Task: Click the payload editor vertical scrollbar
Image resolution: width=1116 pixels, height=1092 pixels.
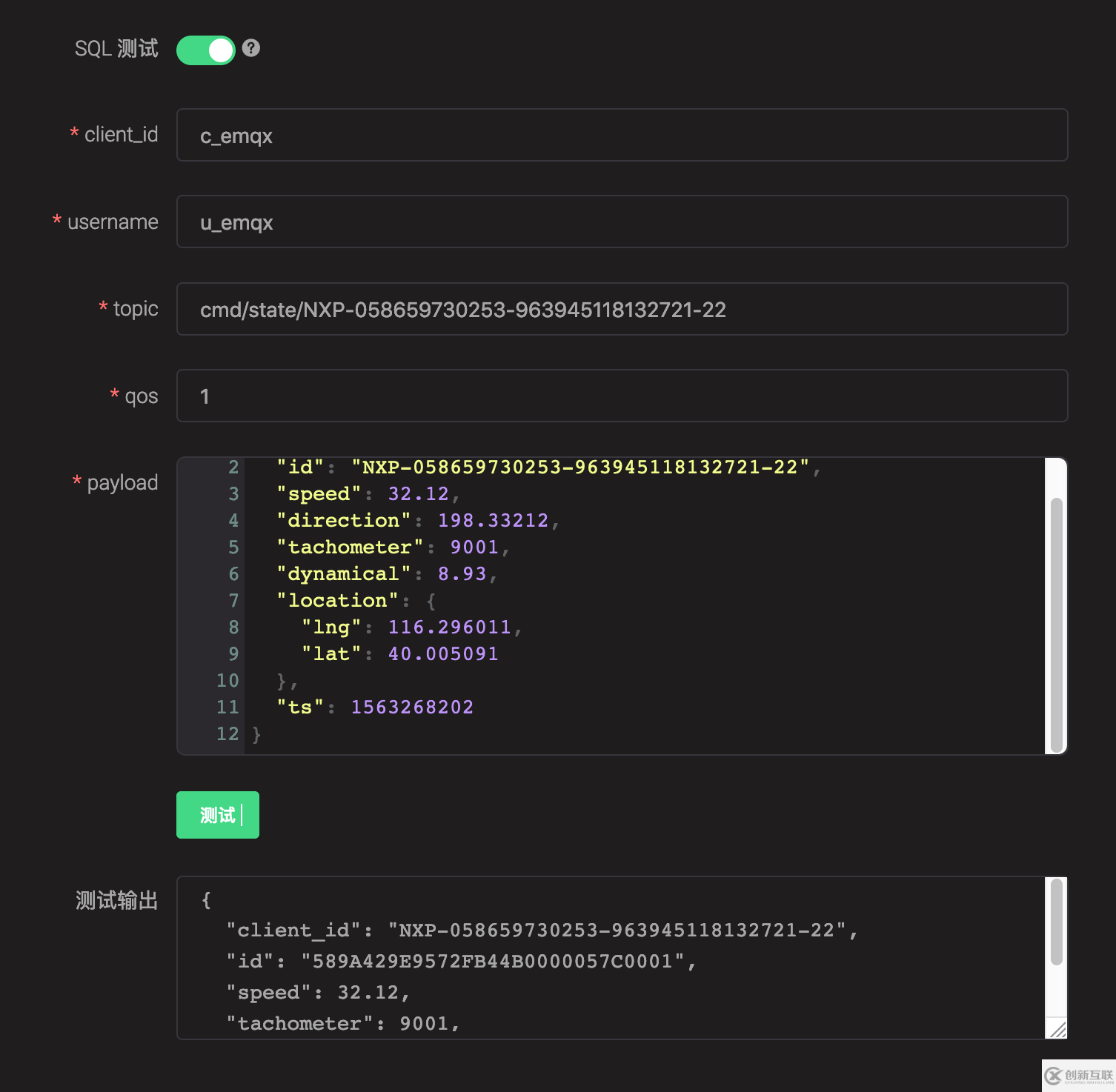Action: tap(1057, 625)
